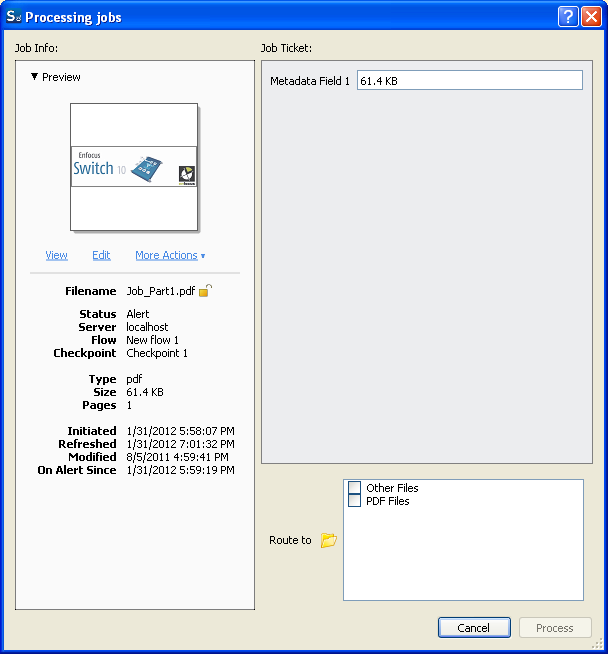Click the Job Info: heading

[x=36, y=48]
